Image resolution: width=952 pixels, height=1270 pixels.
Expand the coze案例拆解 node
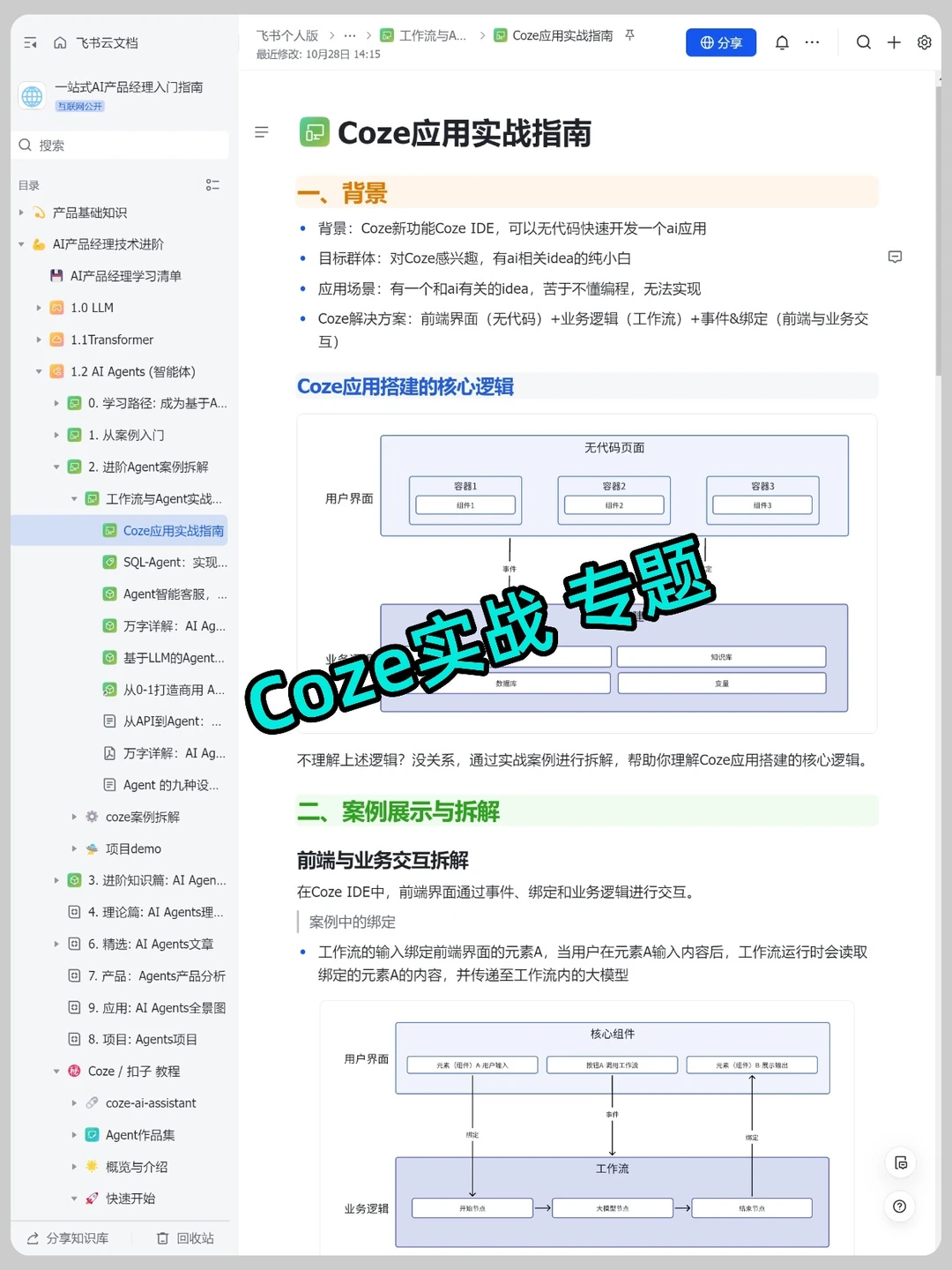point(74,817)
